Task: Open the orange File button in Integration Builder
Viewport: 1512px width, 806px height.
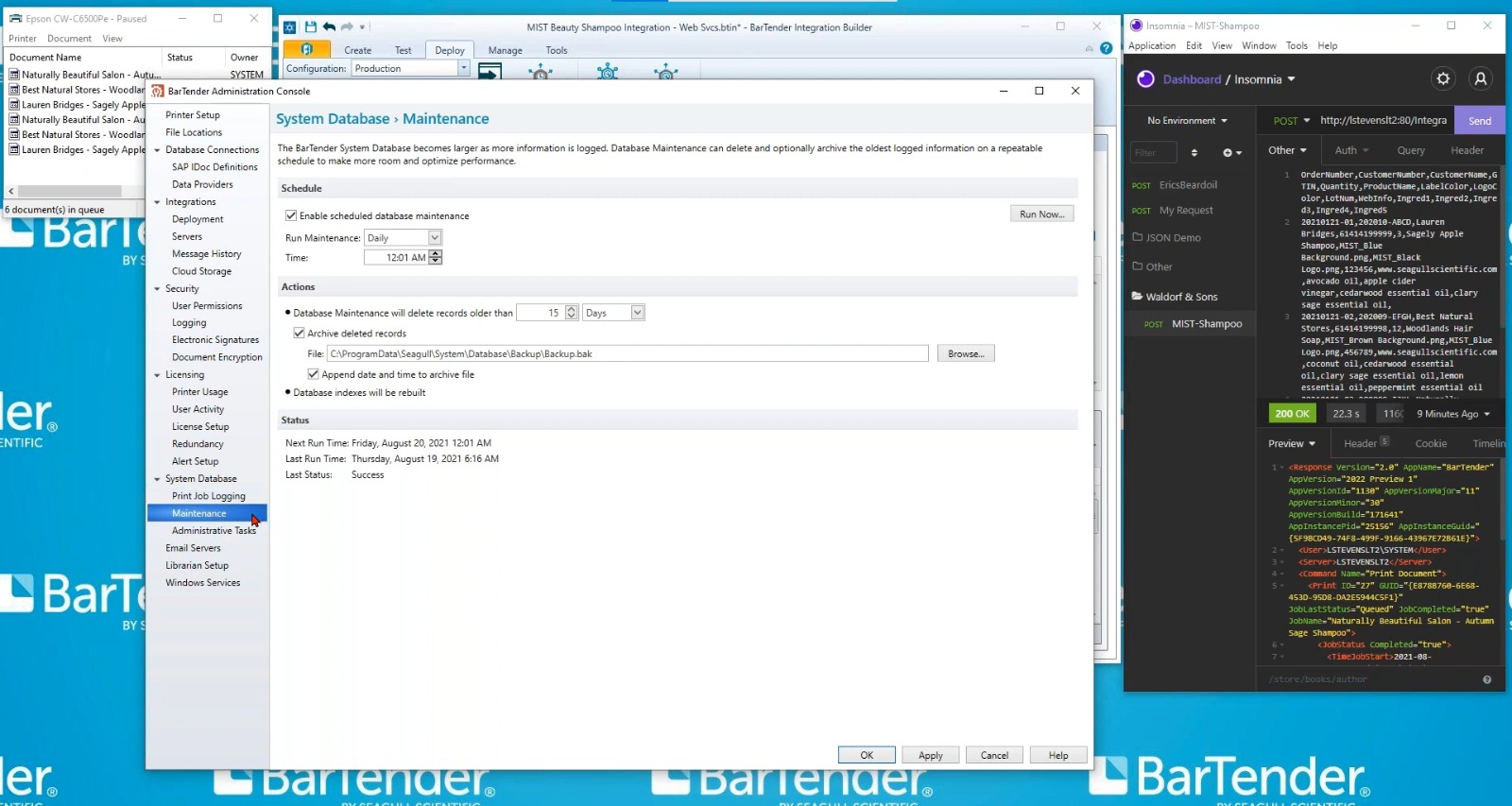Action: (307, 49)
